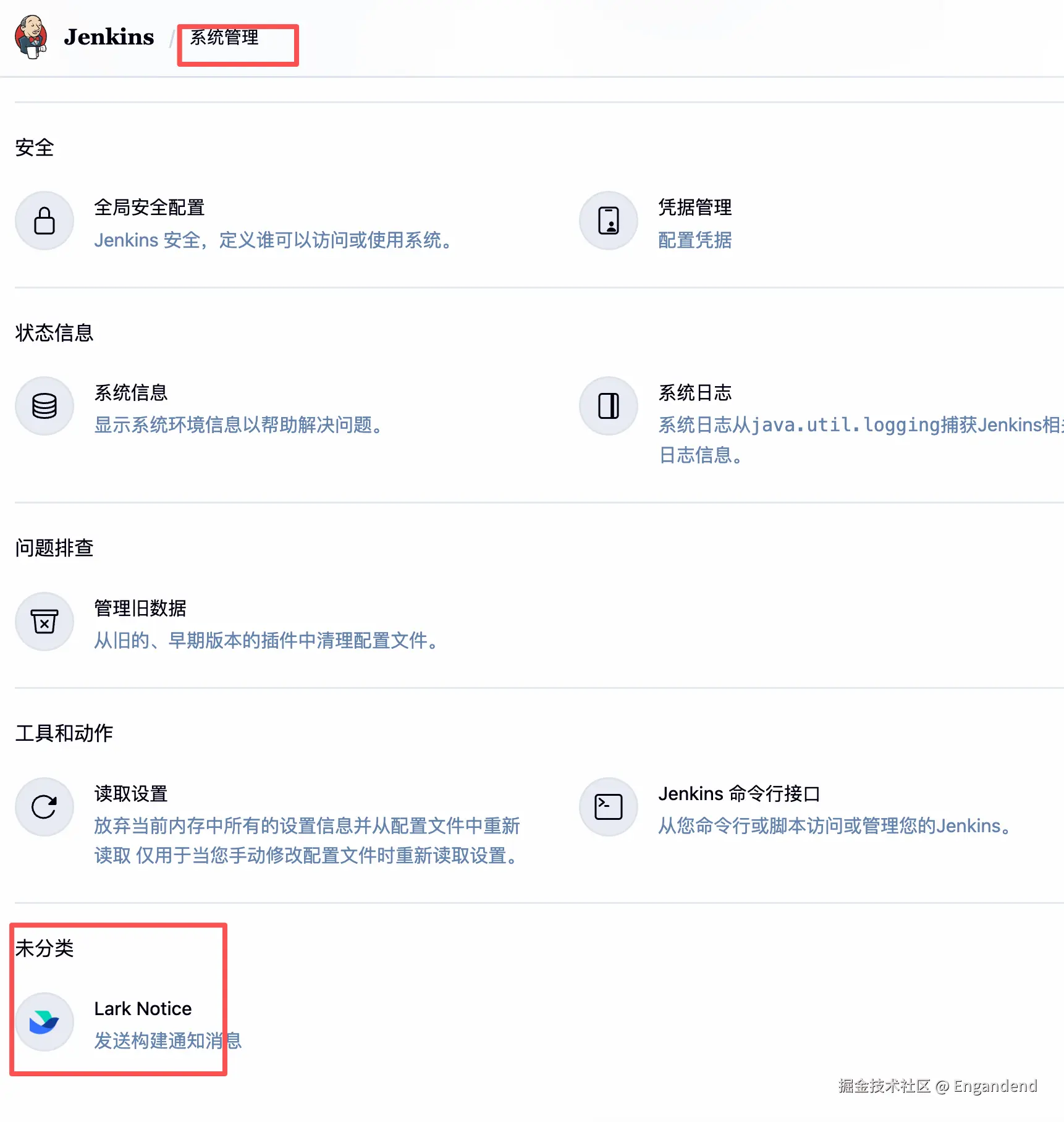Open the 系统日志 entry title
1064x1122 pixels.
695,393
